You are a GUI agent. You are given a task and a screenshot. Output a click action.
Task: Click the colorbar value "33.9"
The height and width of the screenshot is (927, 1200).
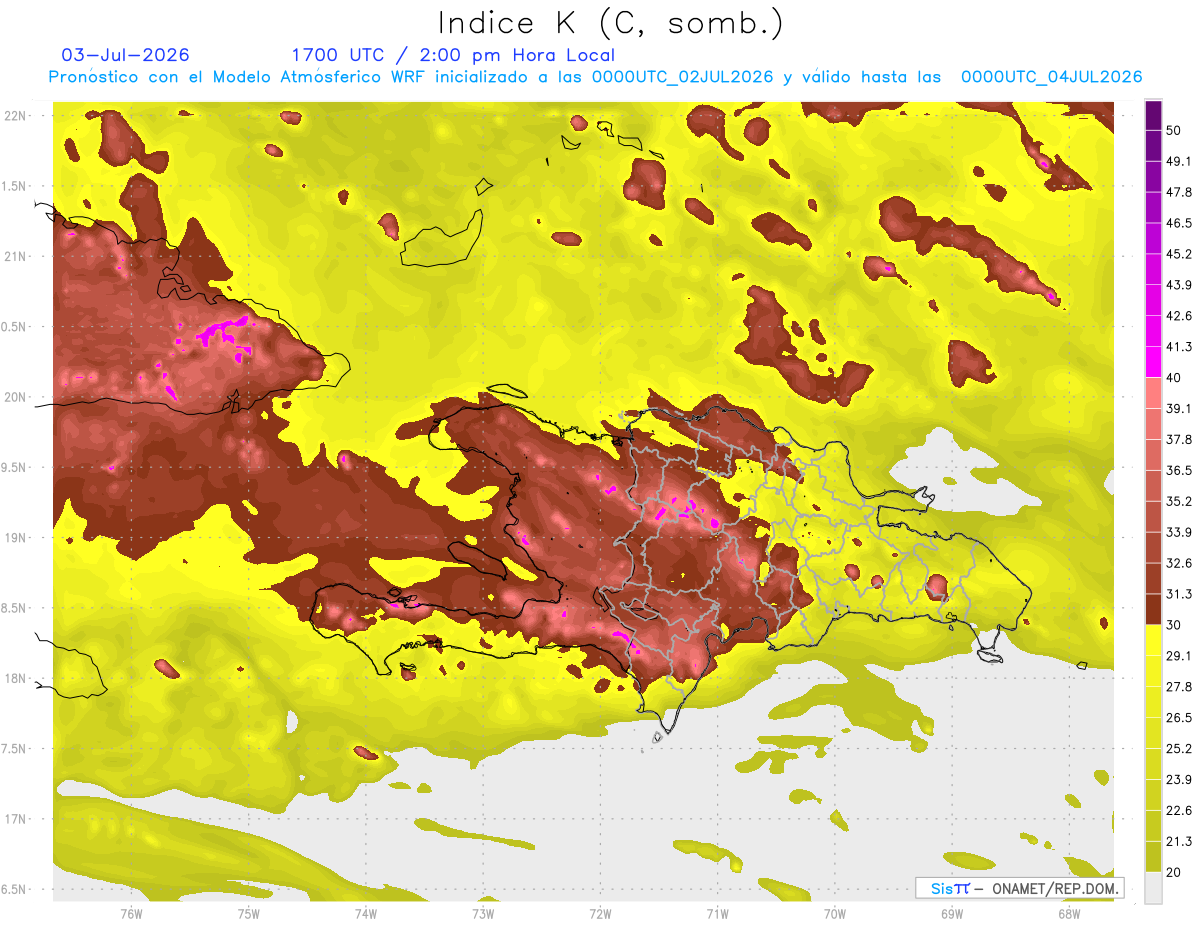click(1179, 532)
